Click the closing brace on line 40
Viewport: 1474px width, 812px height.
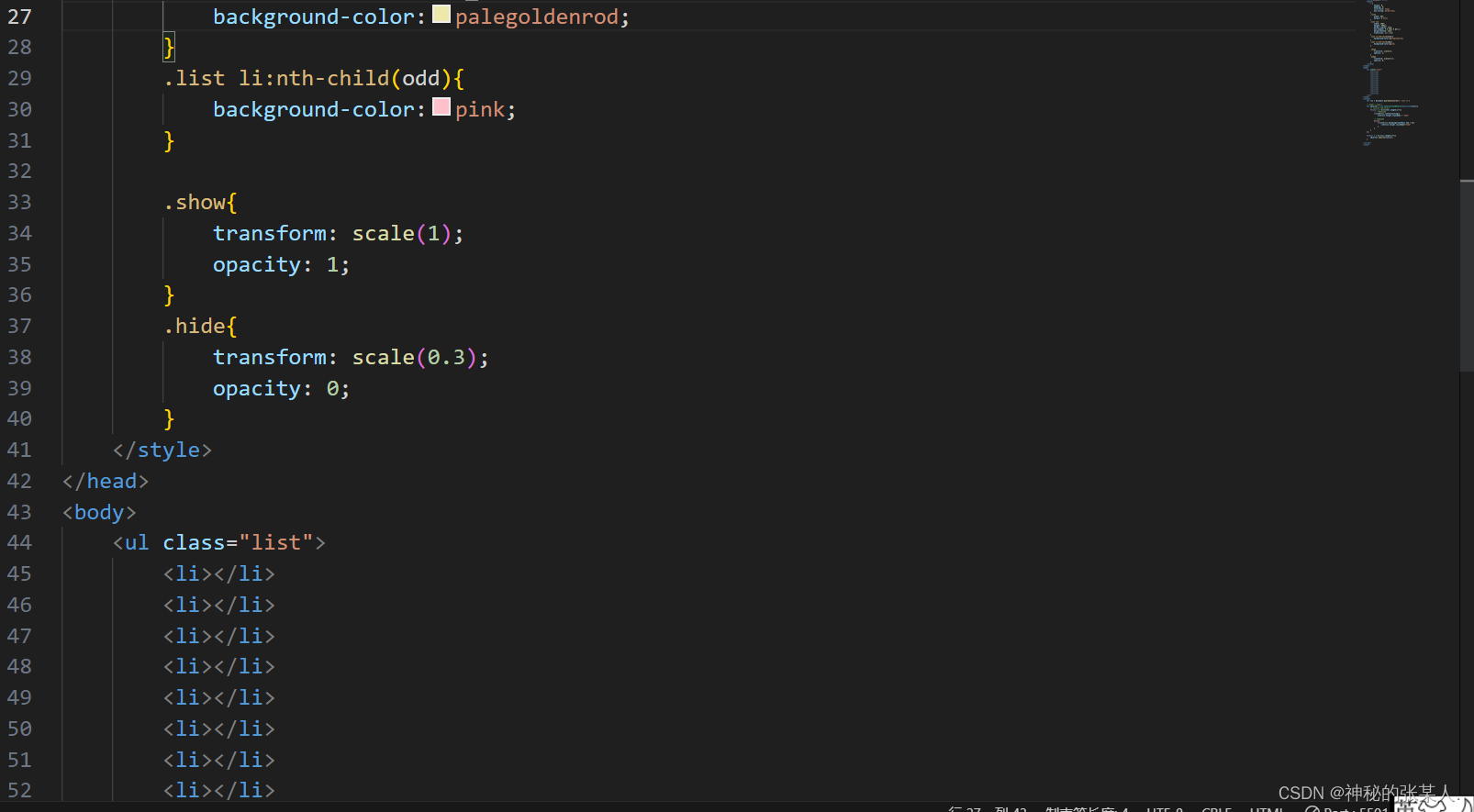click(x=169, y=418)
